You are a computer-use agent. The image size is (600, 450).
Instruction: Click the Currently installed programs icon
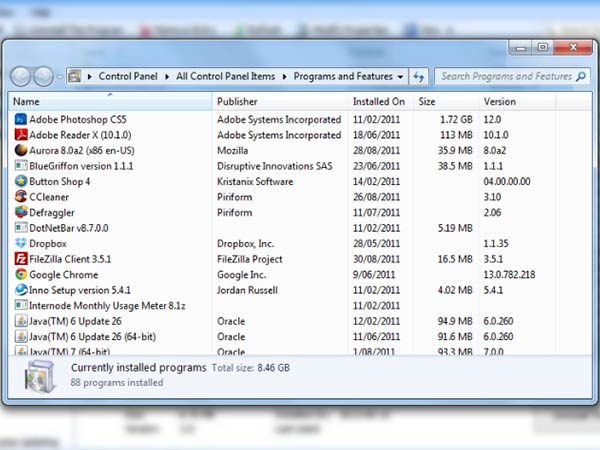click(x=40, y=377)
